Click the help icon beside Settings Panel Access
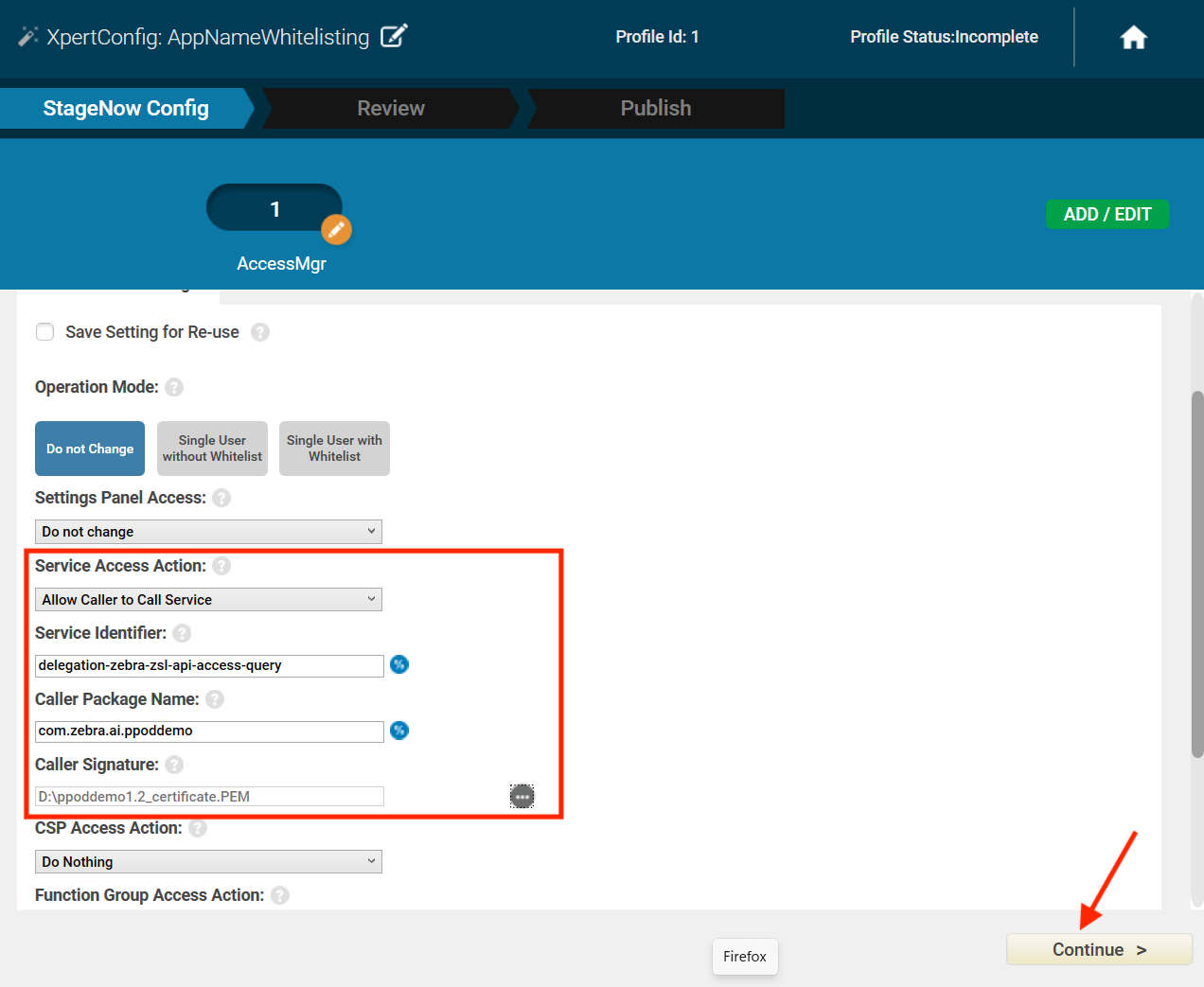 click(x=221, y=498)
